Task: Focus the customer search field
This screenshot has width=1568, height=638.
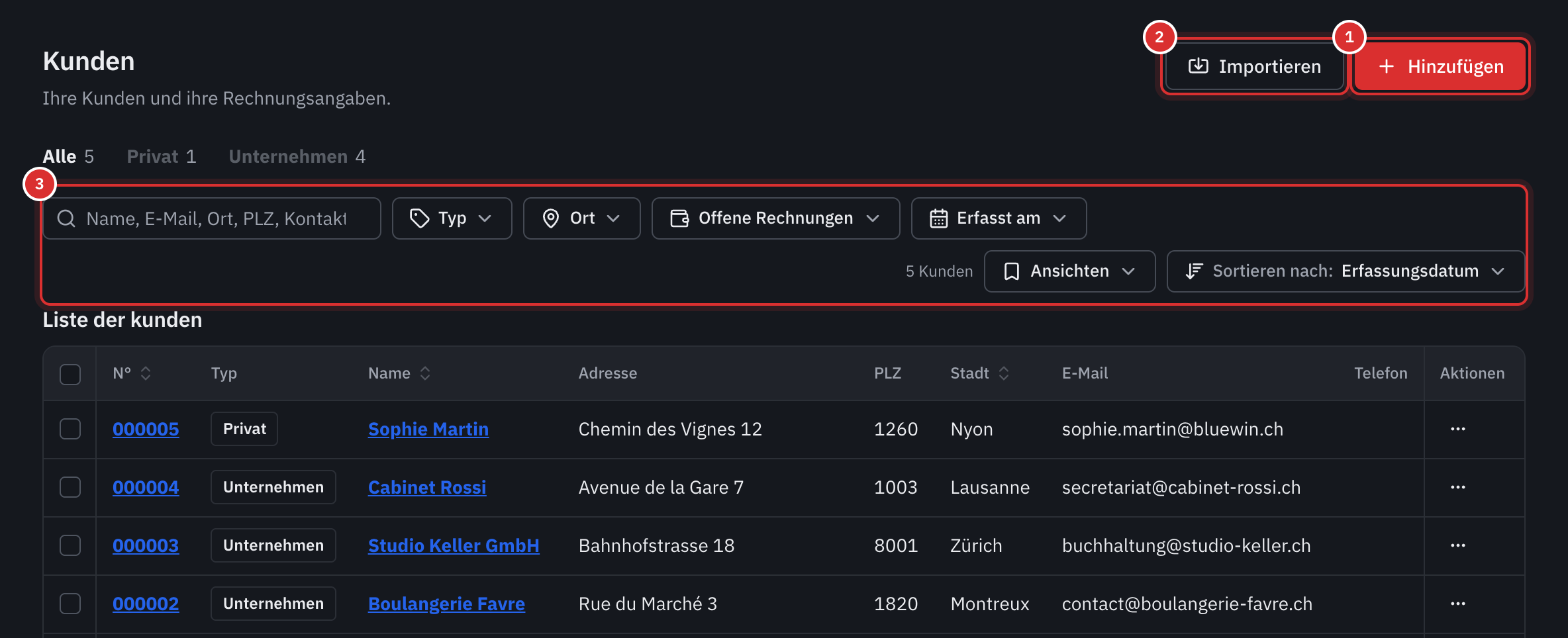Action: click(x=212, y=218)
